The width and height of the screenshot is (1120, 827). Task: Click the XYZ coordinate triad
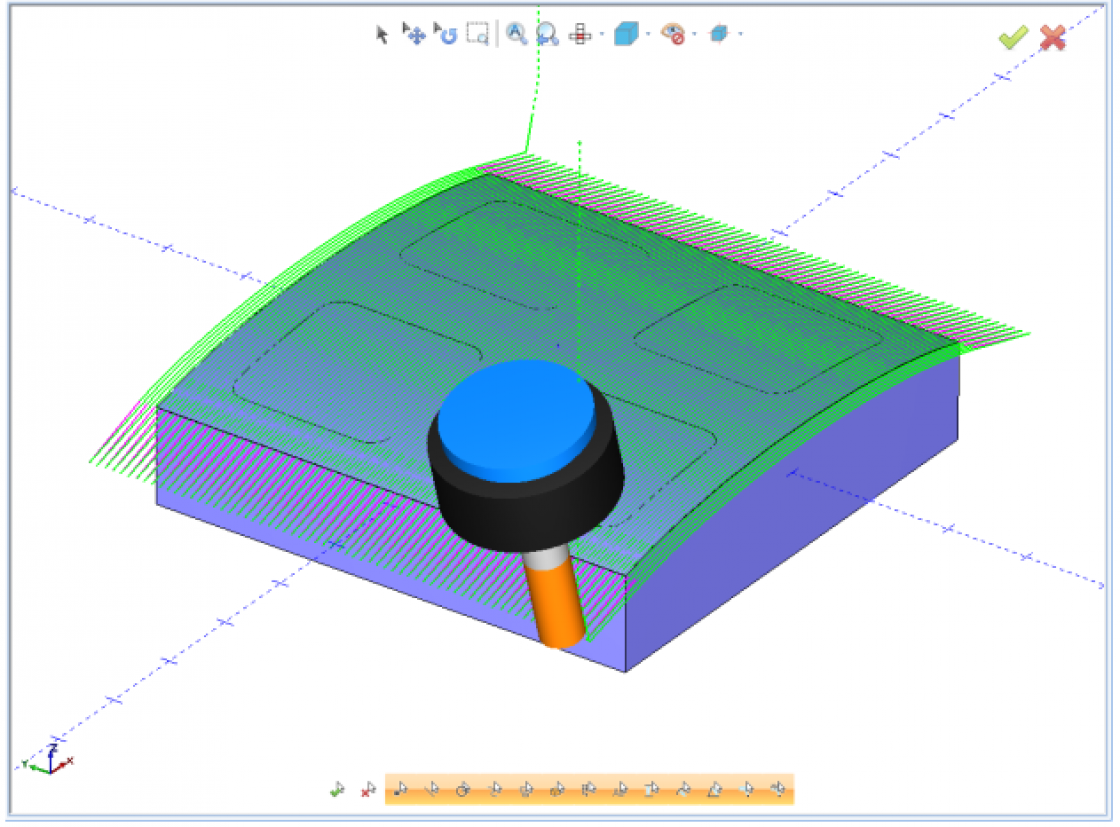click(x=48, y=761)
